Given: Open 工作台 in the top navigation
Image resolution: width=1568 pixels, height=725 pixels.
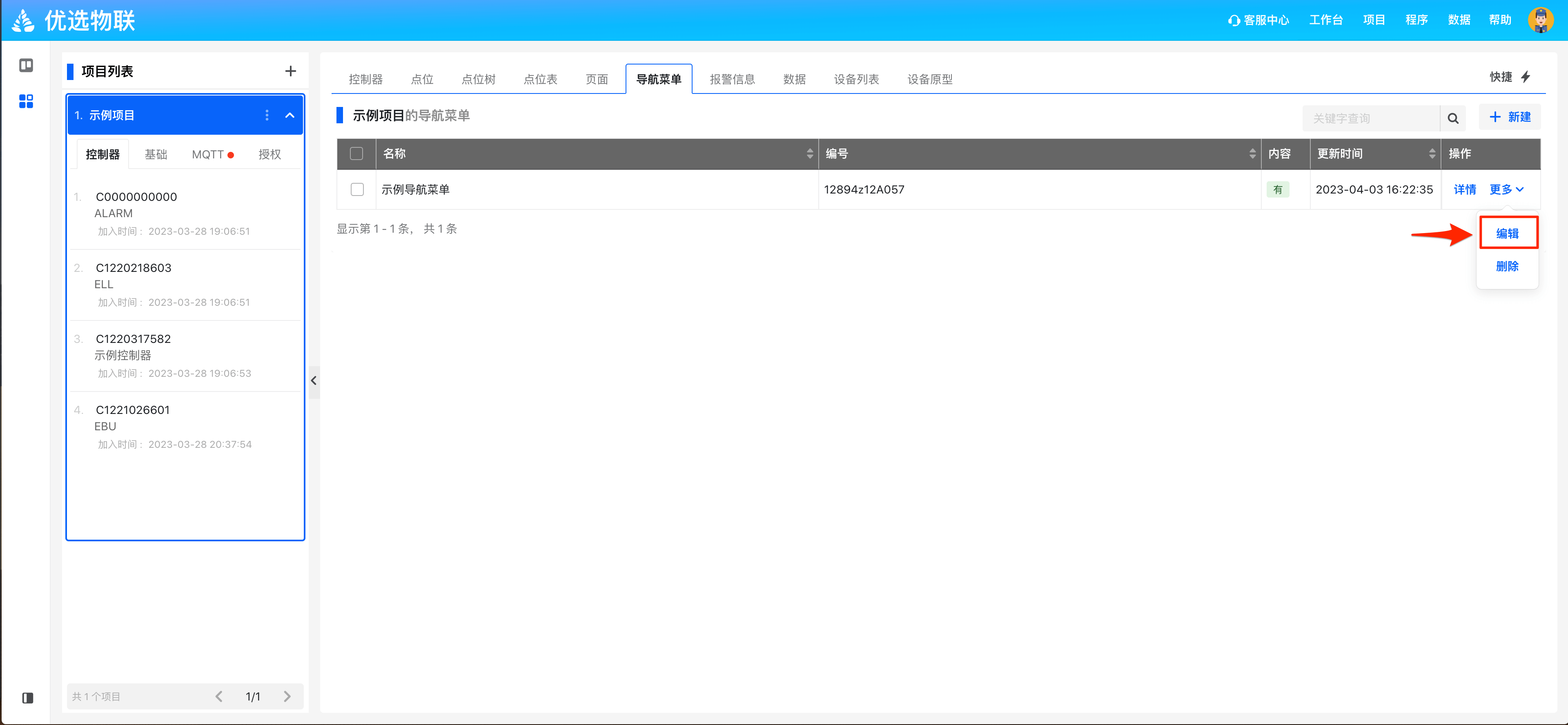Looking at the screenshot, I should pyautogui.click(x=1326, y=20).
